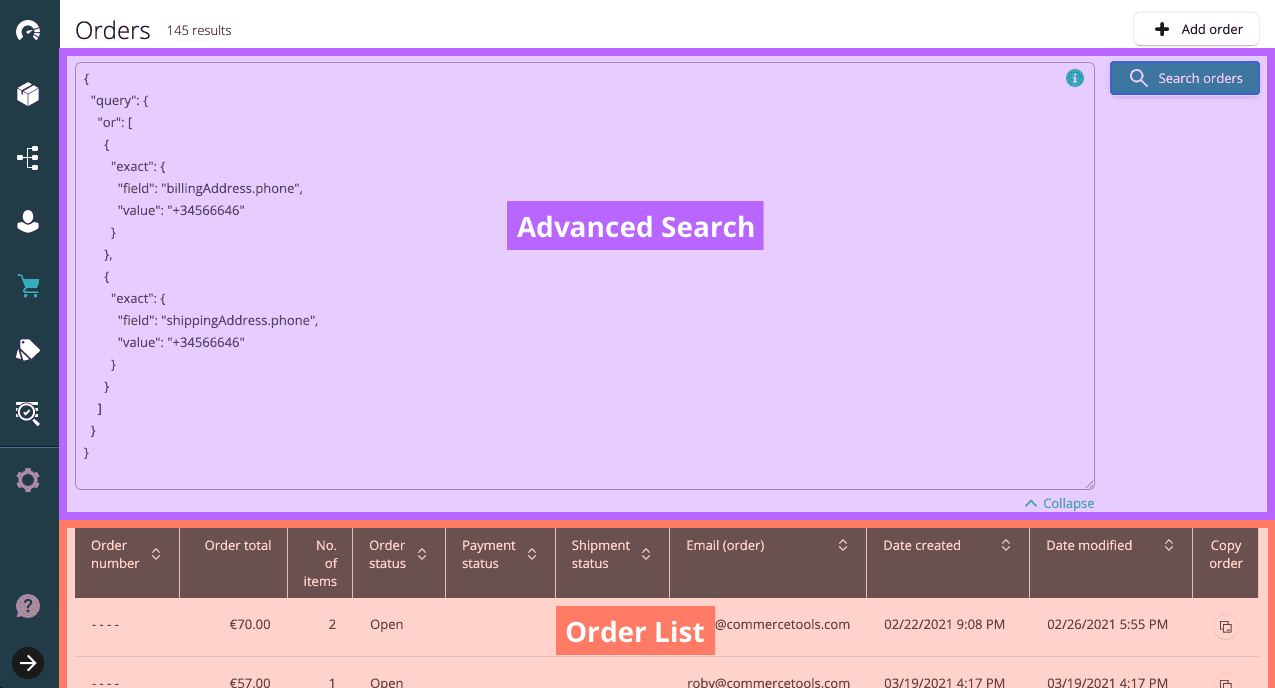Screen dimensions: 1275x688
Task: Sort by Payment status column header
Action: [532, 554]
